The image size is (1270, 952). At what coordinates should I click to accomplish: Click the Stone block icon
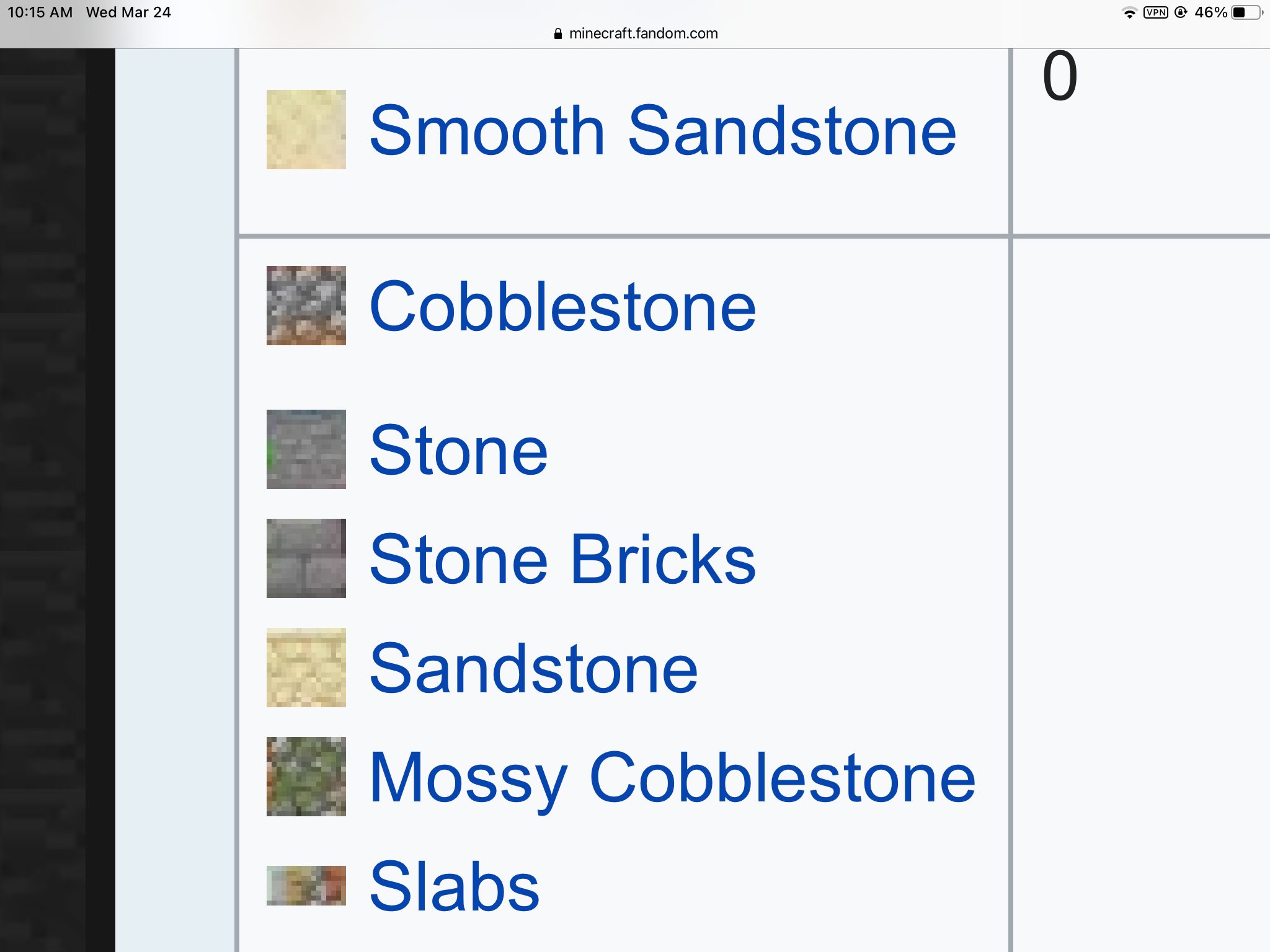(x=306, y=449)
